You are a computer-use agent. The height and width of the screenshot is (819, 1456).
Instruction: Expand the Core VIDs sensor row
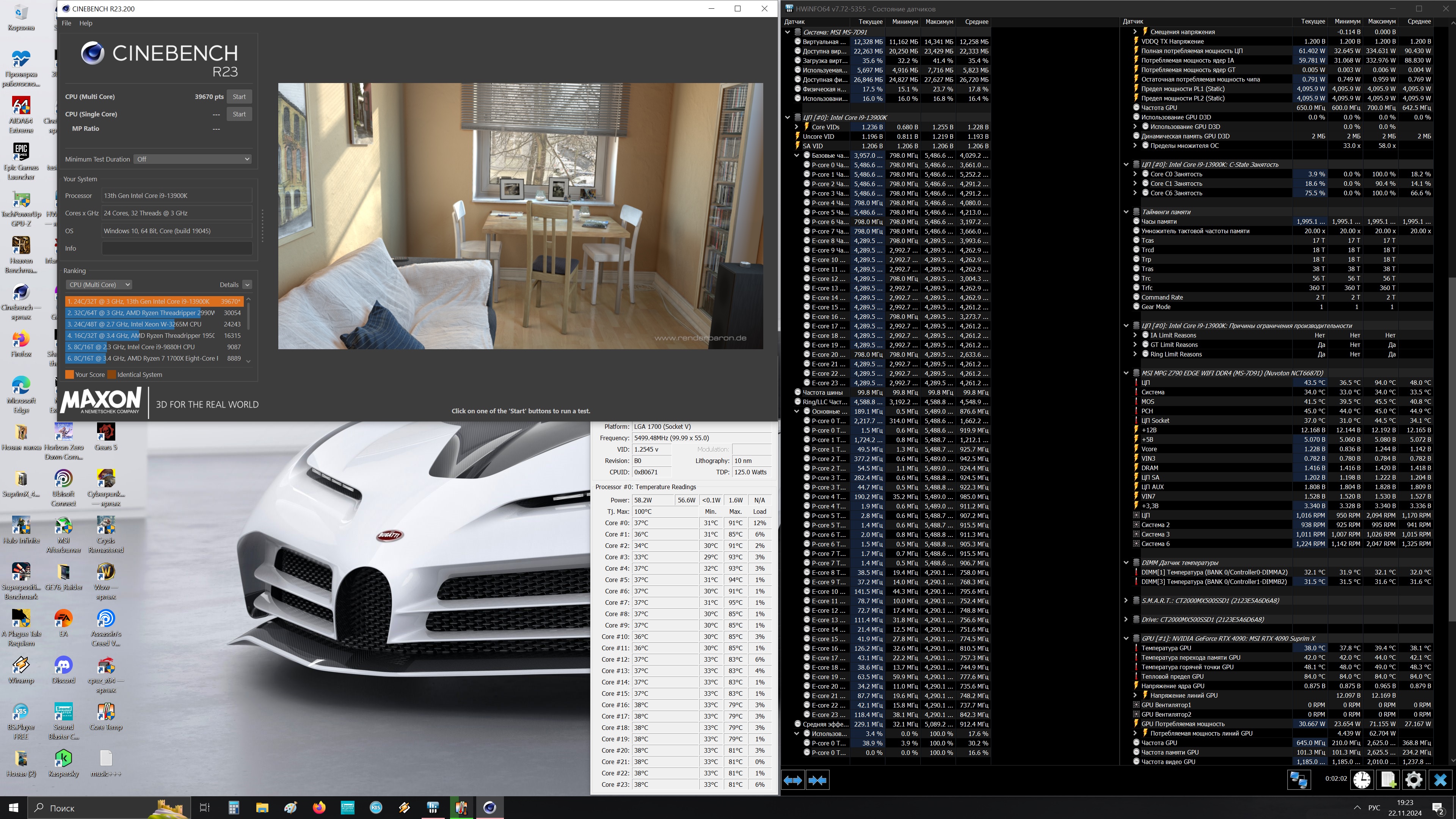point(797,127)
